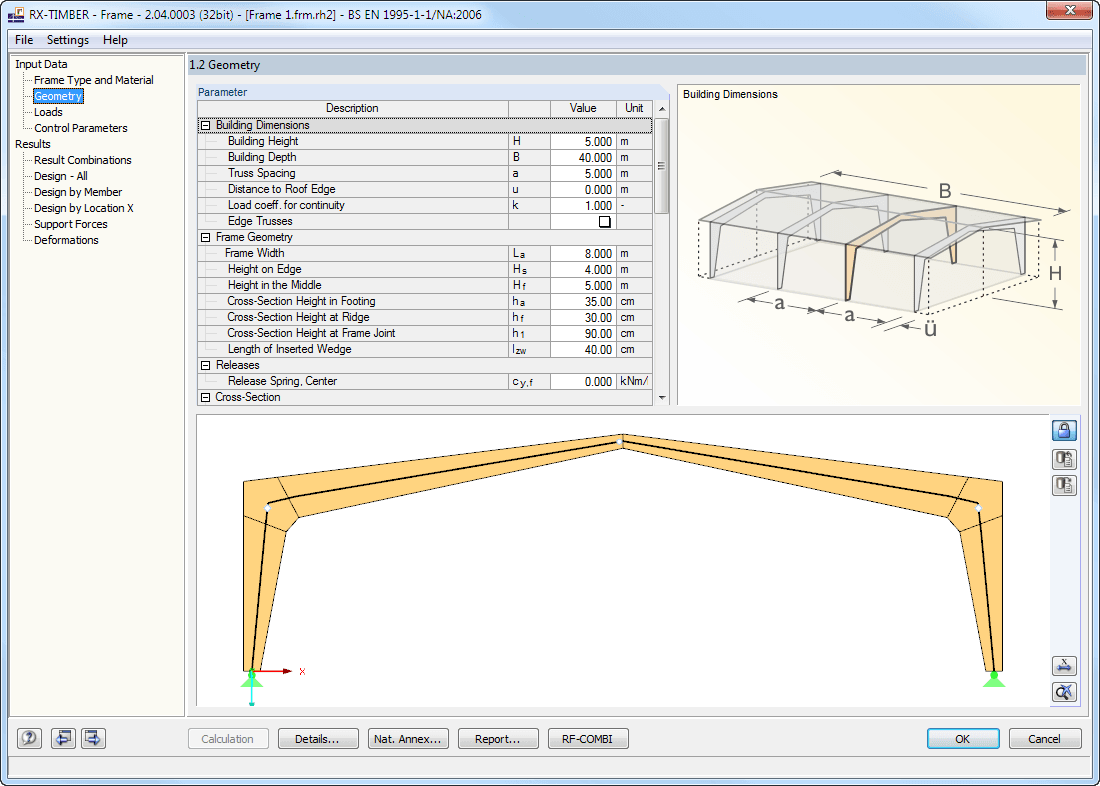The image size is (1100, 786).
Task: Click the RF-COMBI button
Action: [588, 738]
